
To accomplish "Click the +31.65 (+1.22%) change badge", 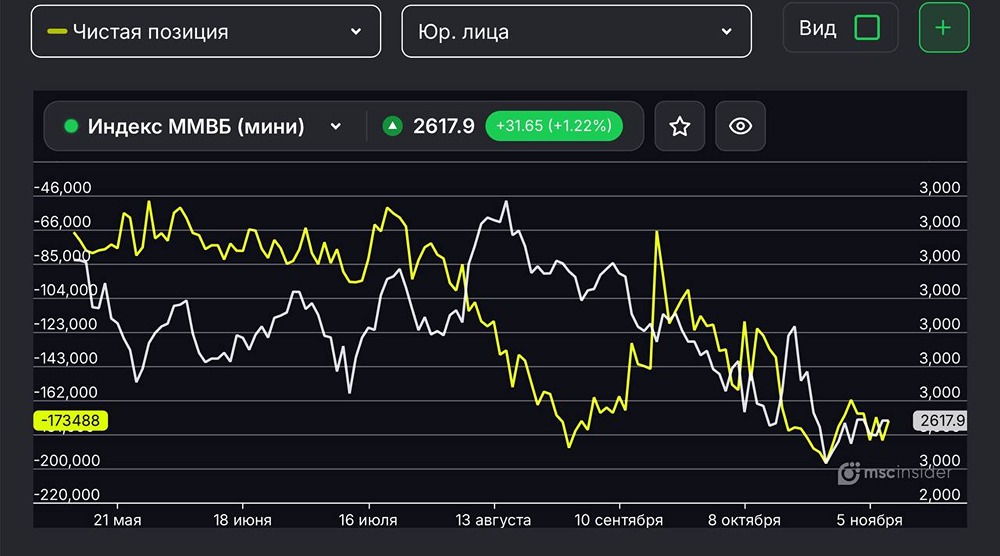I will 553,126.
